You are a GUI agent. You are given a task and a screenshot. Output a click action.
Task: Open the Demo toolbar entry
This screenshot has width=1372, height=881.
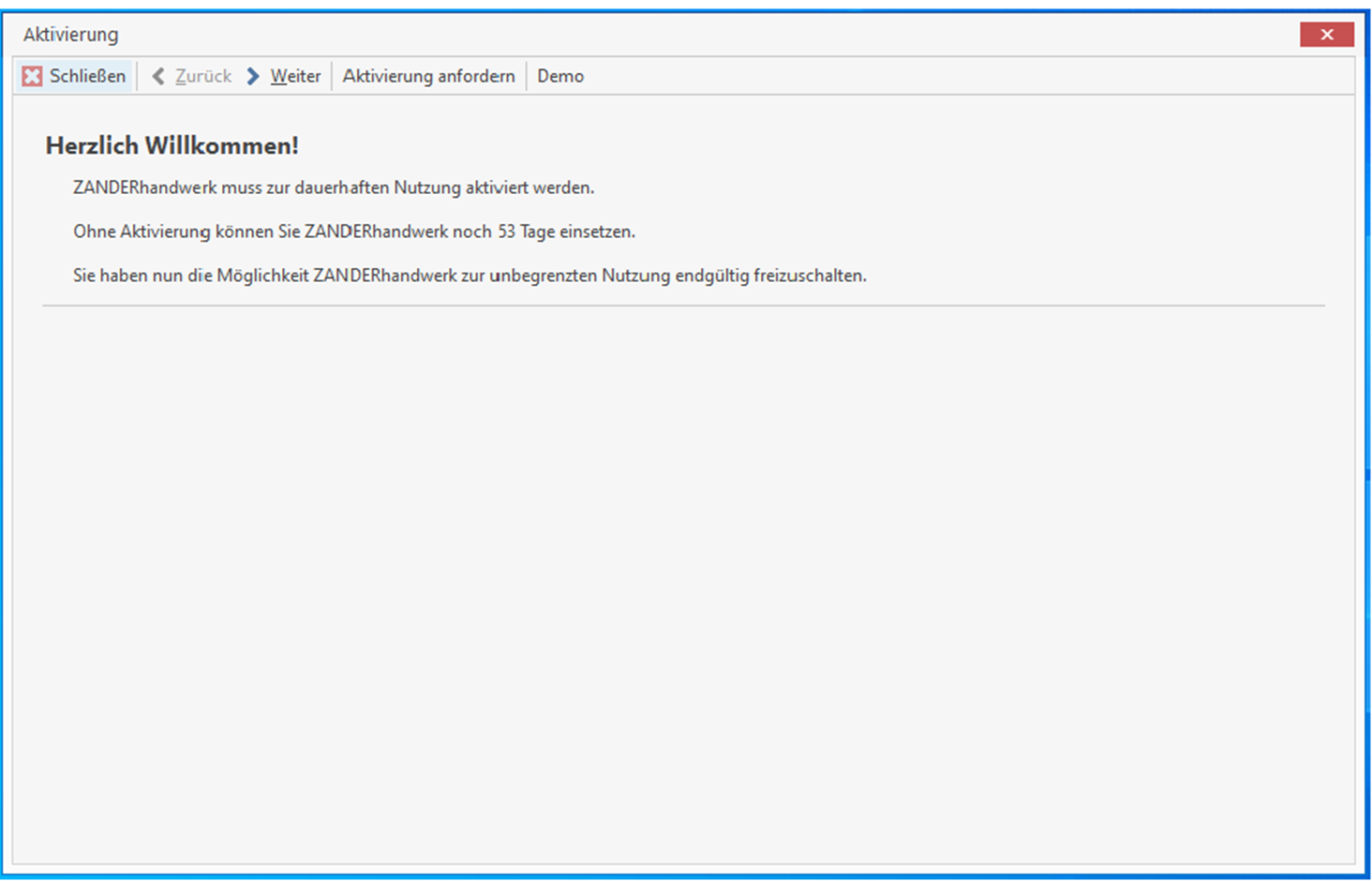pos(560,77)
